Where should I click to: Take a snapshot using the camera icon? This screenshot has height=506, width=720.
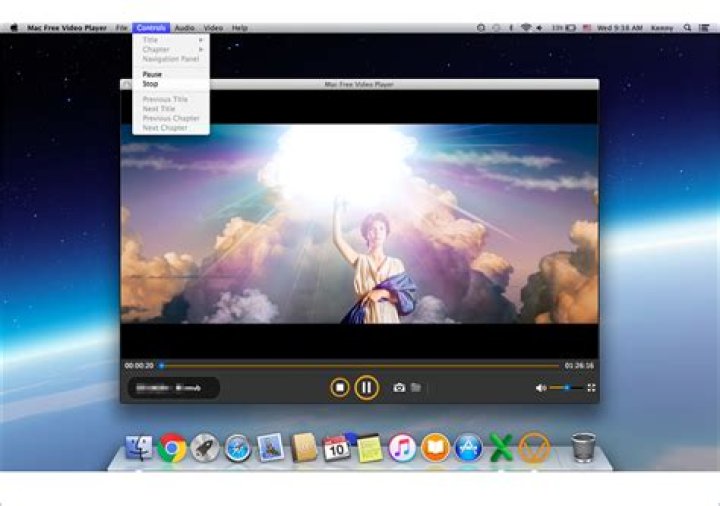(399, 388)
